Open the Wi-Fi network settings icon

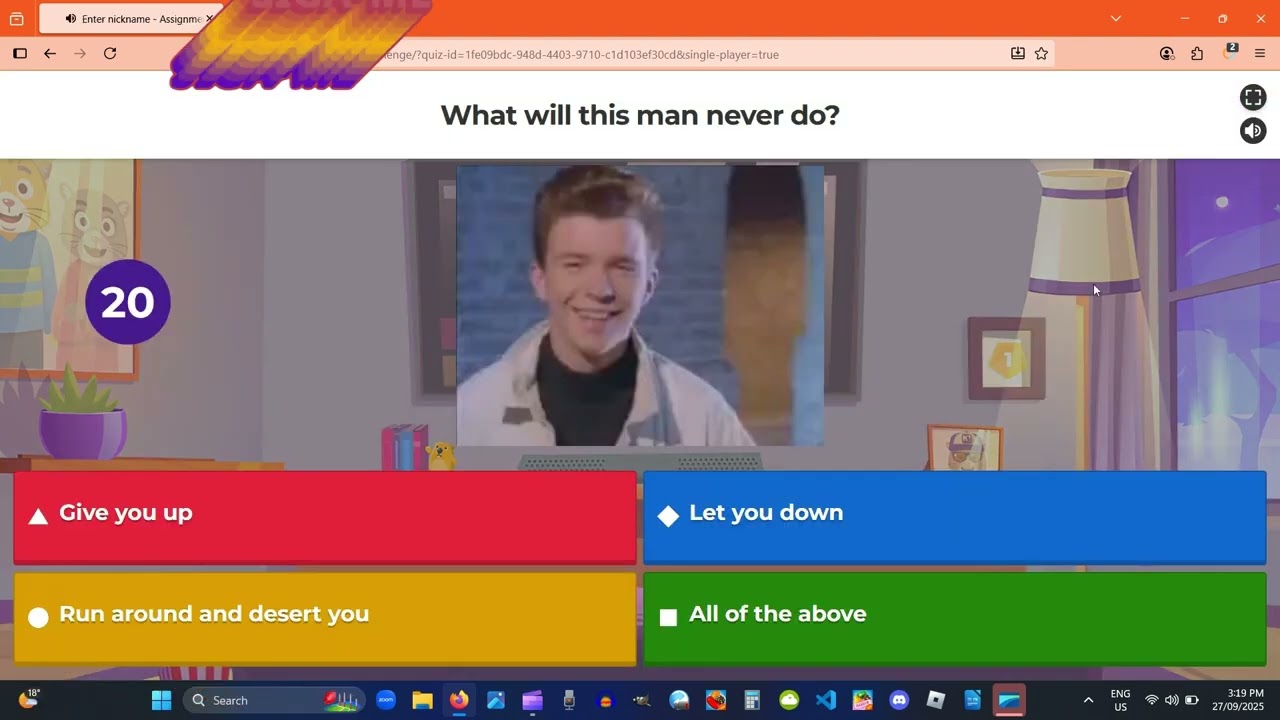click(x=1152, y=700)
